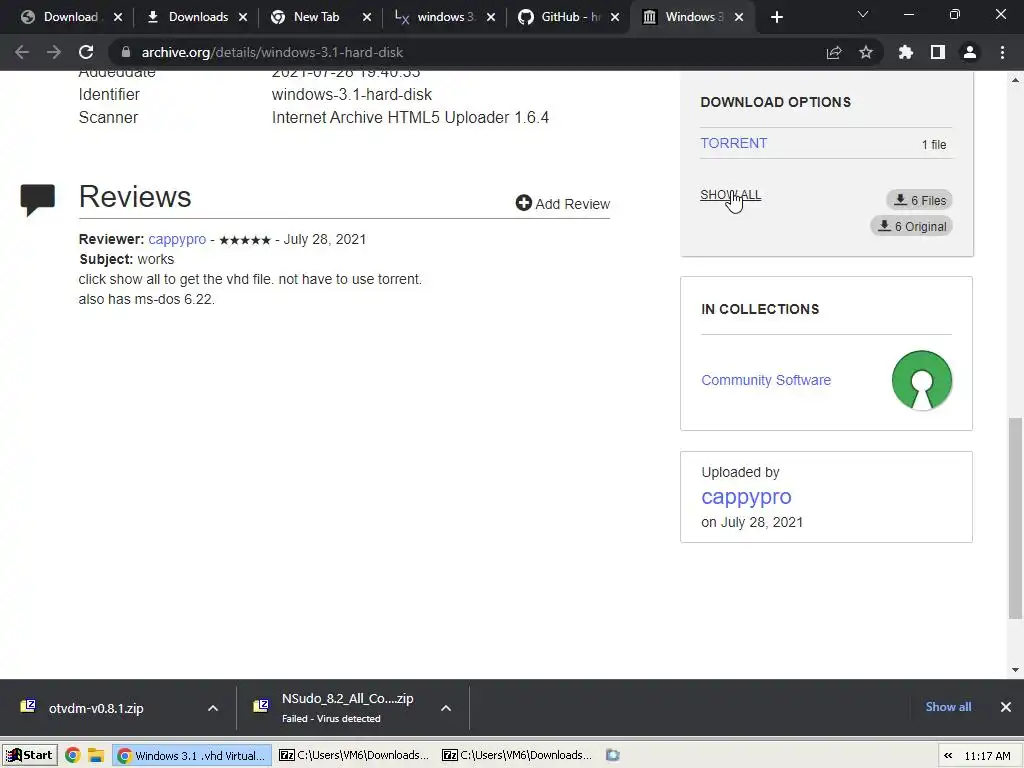
Task: Close the GitHub tab
Action: [x=615, y=17]
